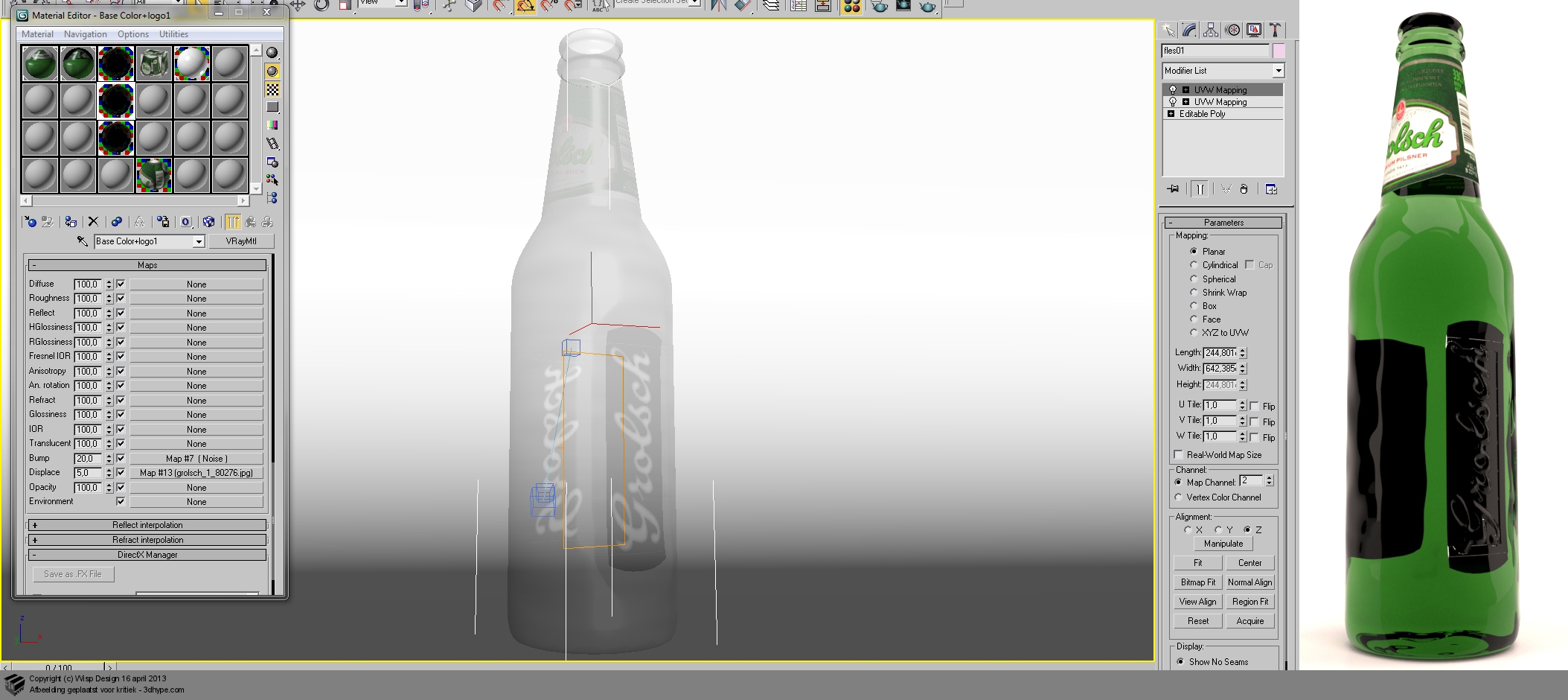
Task: Toggle the Backlight icon in Material Editor
Action: point(272,71)
